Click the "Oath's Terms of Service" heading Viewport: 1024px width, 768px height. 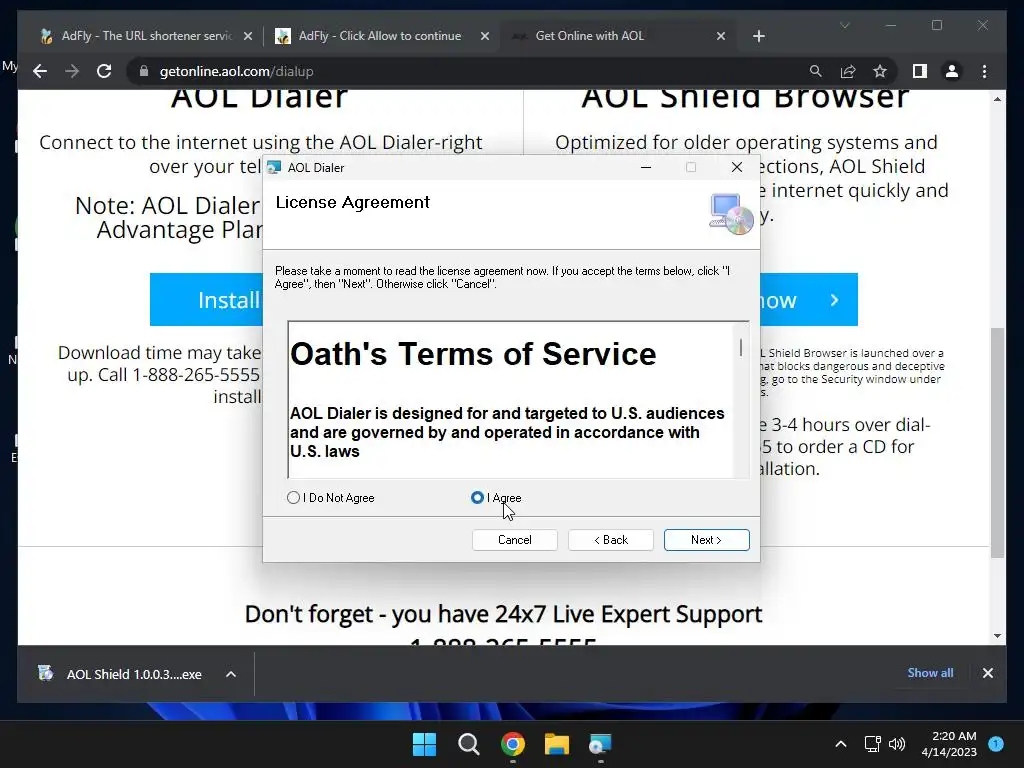[x=473, y=355]
